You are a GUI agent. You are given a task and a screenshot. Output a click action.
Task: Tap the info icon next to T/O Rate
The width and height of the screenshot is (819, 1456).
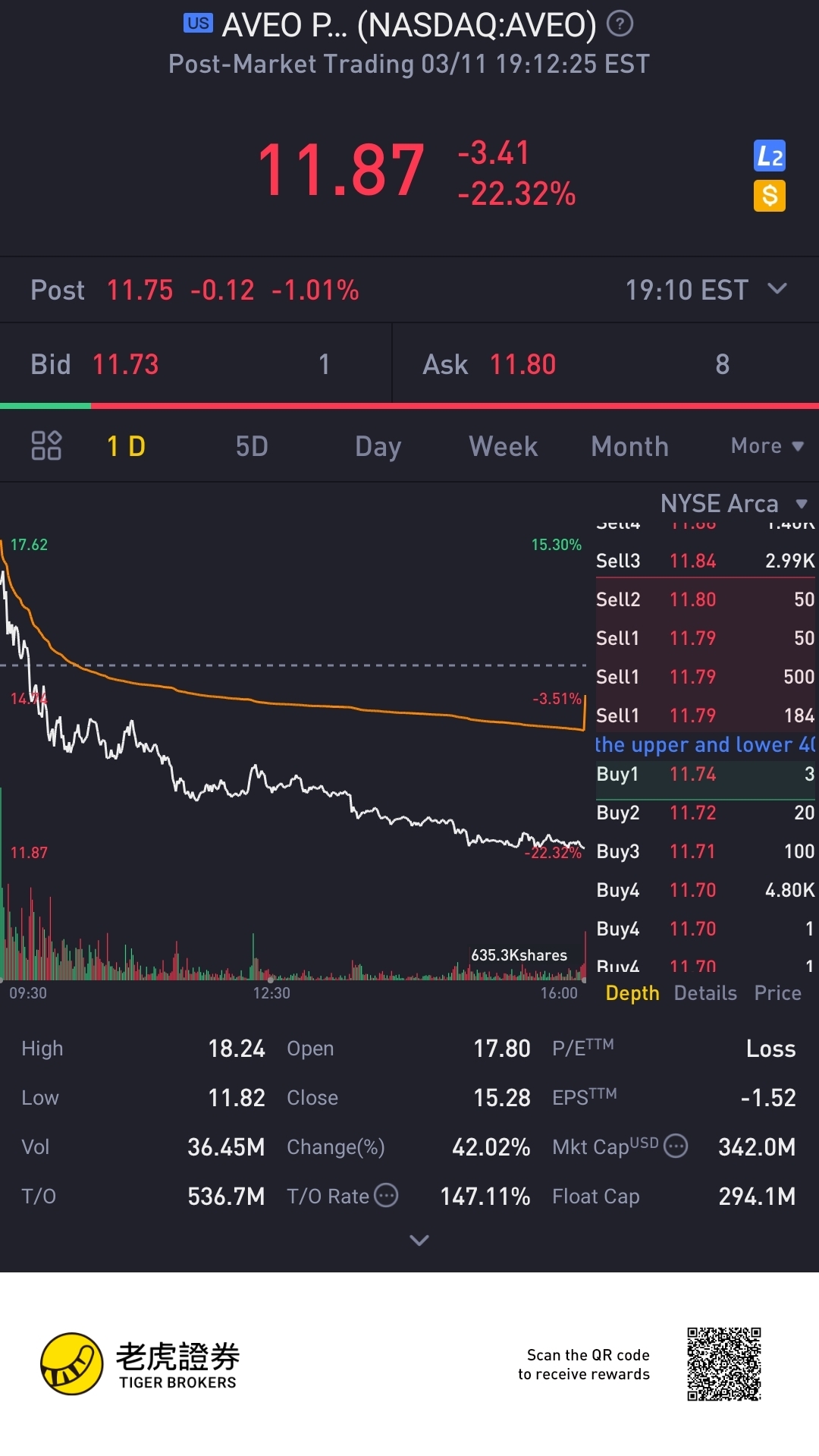[386, 1195]
